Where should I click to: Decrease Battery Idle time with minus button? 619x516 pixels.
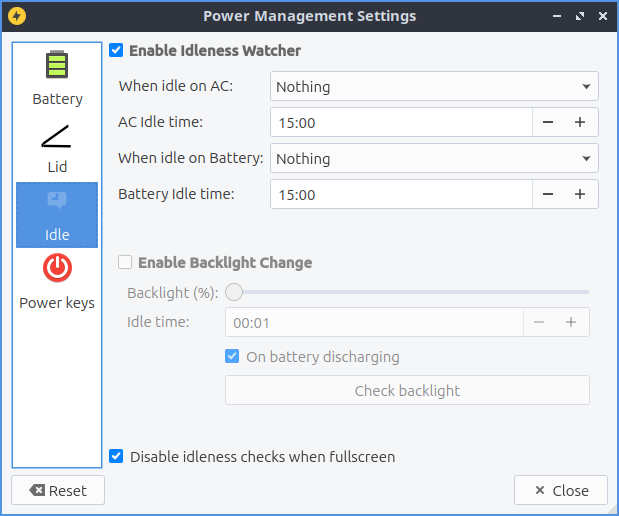coord(548,194)
